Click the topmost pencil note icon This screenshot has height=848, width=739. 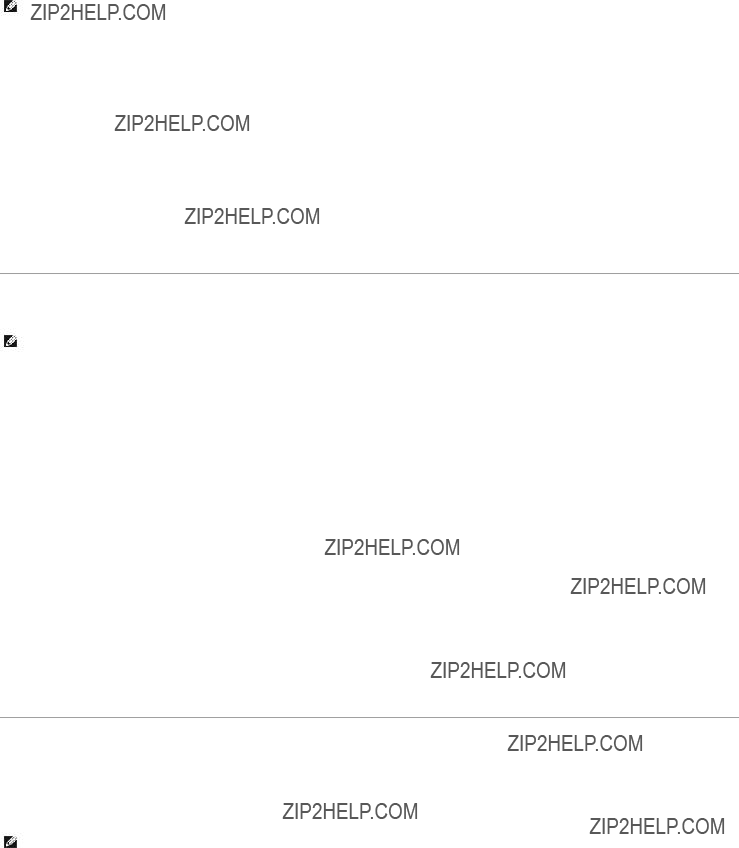point(10,6)
